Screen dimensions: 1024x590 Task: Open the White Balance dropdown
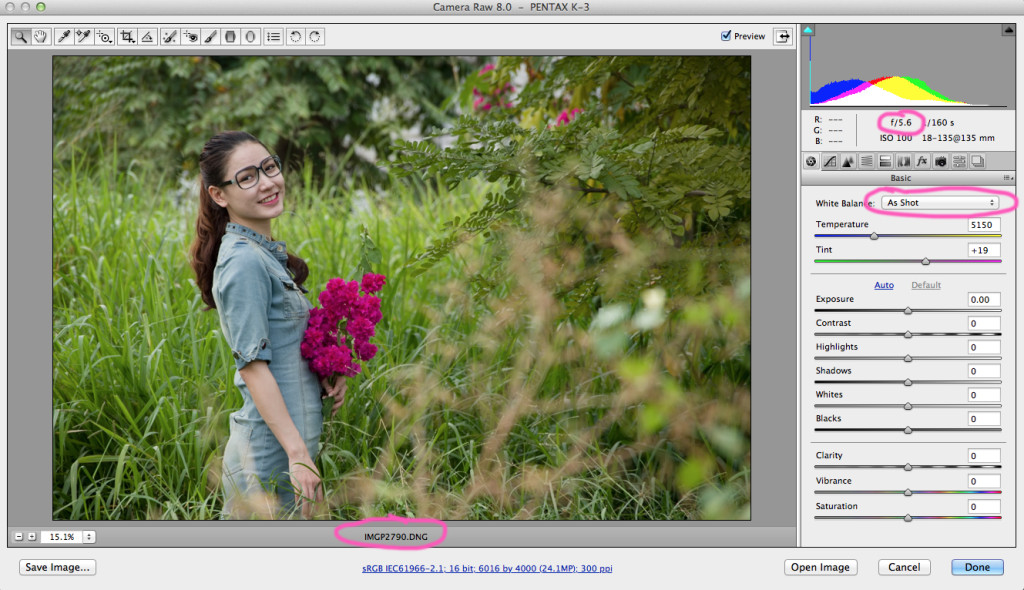tap(940, 203)
